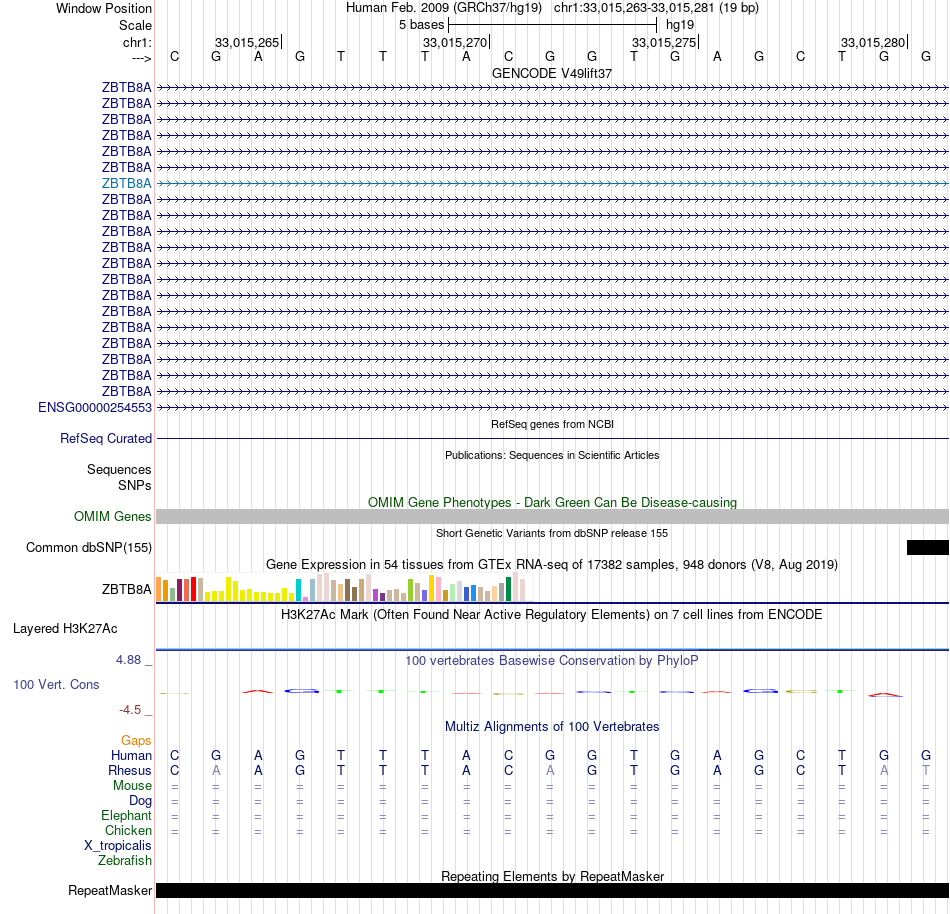Click '100 vertebrates Basewise Conservation by PhyloP' title
Viewport: 950px width, 914px height.
point(552,661)
